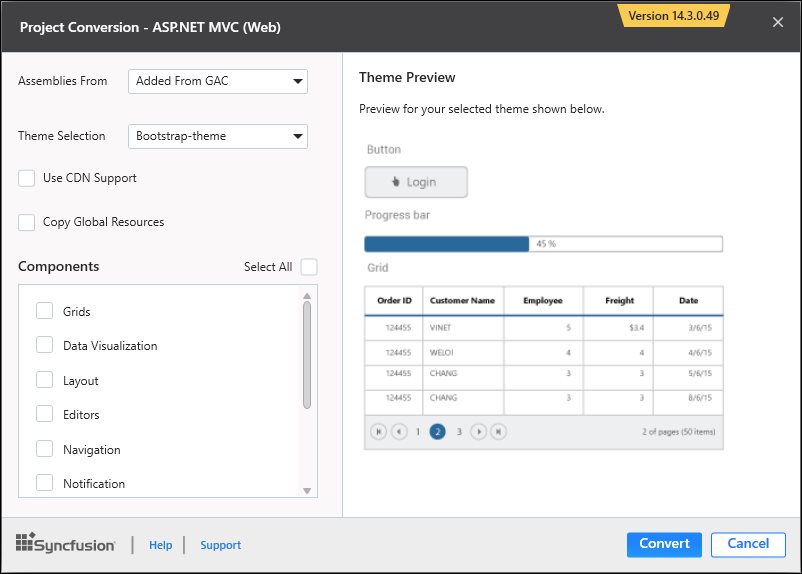Enable Use CDN Support checkbox
This screenshot has height=574, width=802.
click(27, 178)
